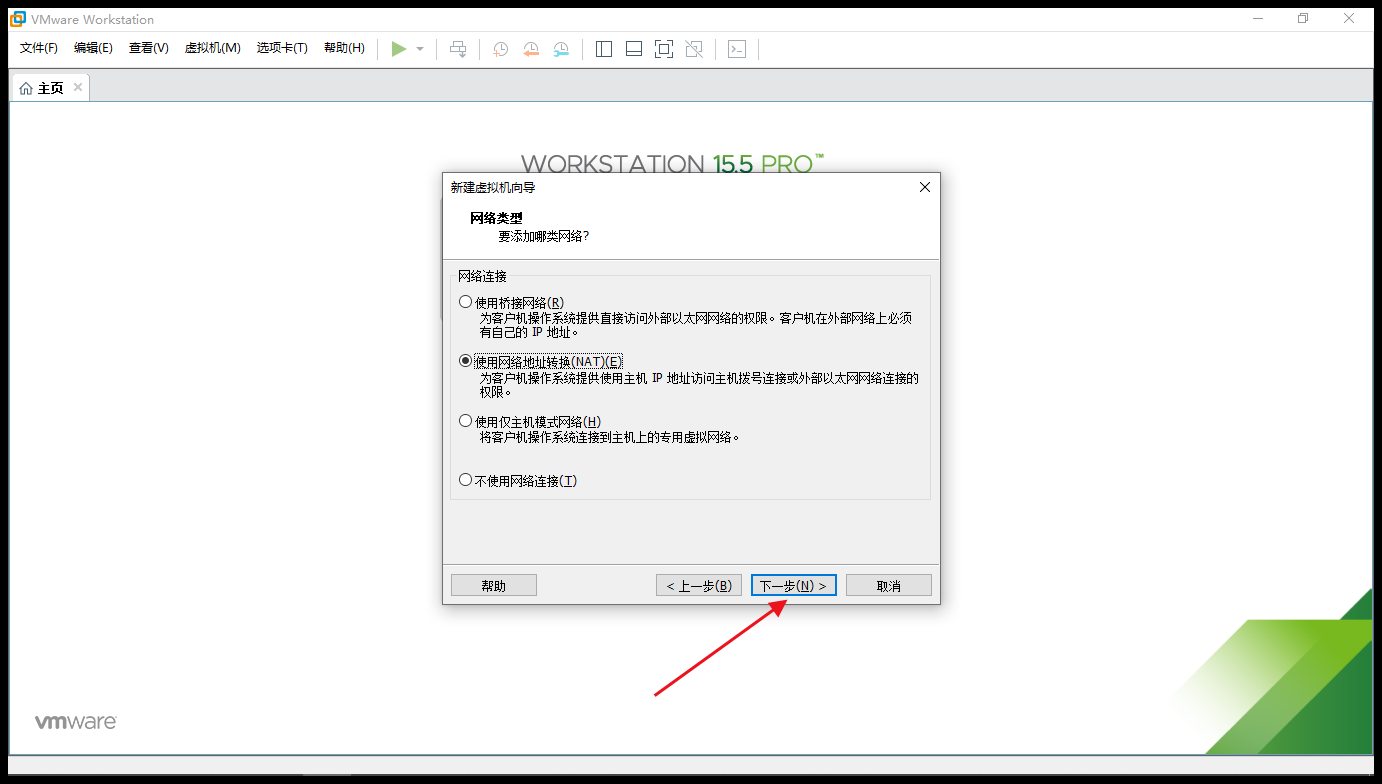Screen dimensions: 1382x784
Task: Open the 选项卡(T) menu
Action: pyautogui.click(x=282, y=48)
